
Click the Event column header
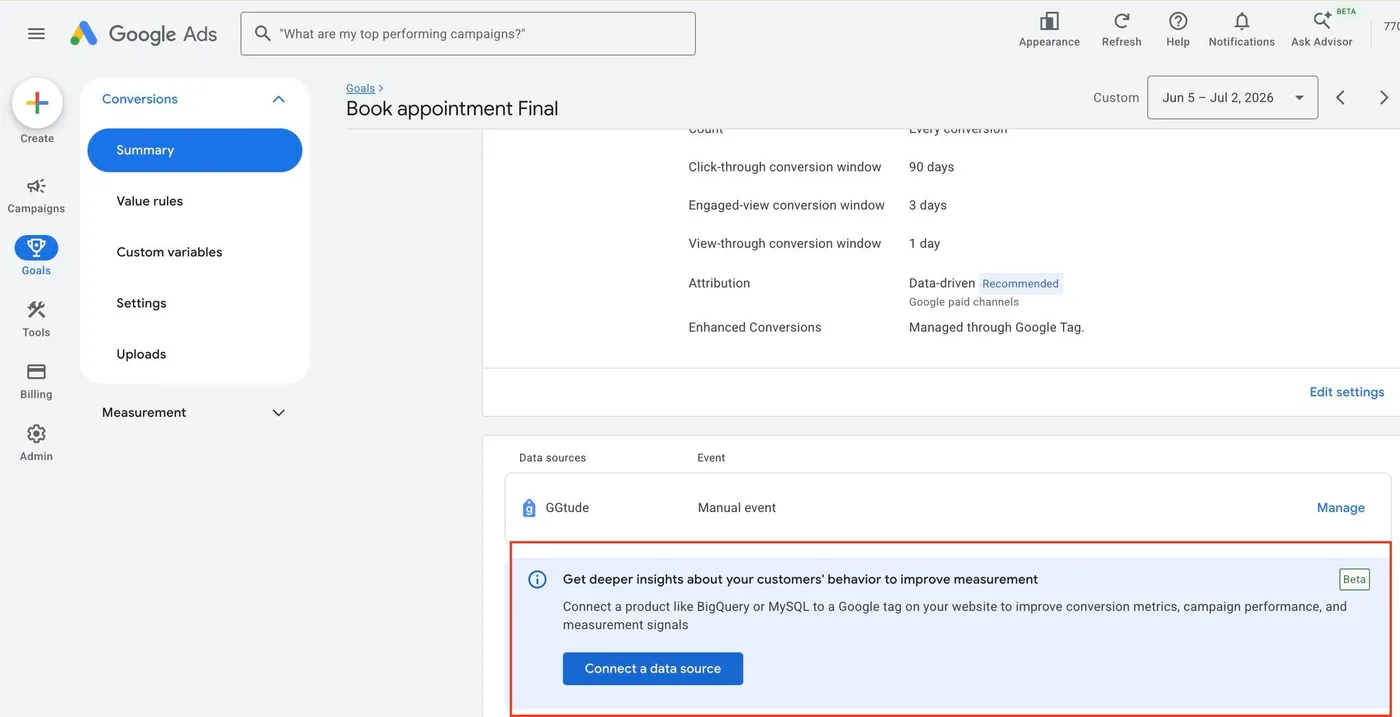pyautogui.click(x=711, y=458)
